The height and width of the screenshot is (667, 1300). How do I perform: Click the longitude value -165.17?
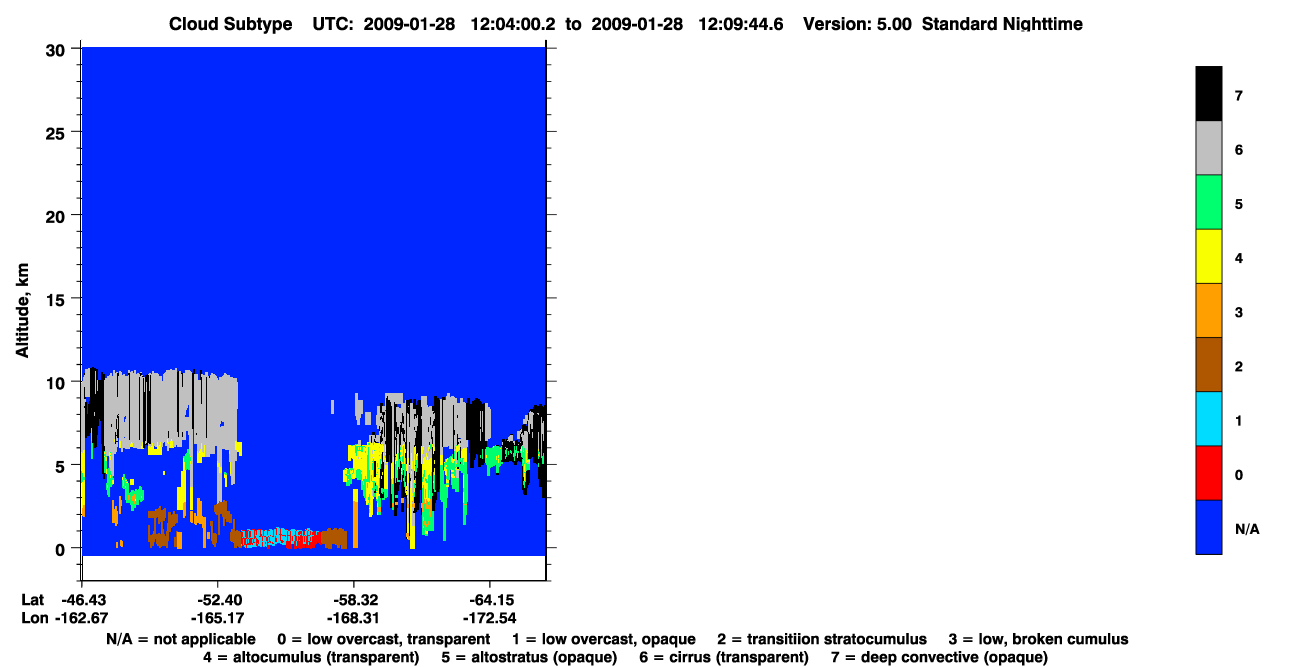[220, 617]
